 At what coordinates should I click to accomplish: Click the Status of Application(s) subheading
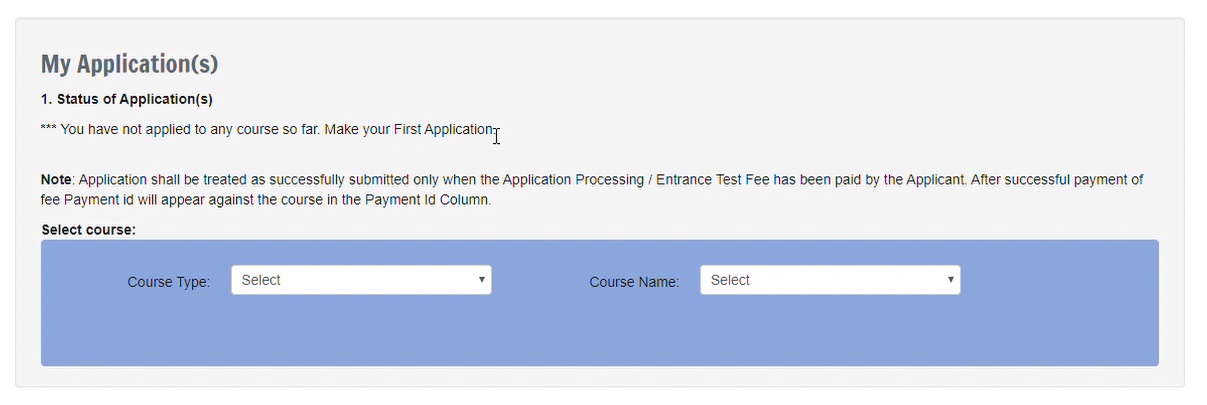pyautogui.click(x=127, y=99)
